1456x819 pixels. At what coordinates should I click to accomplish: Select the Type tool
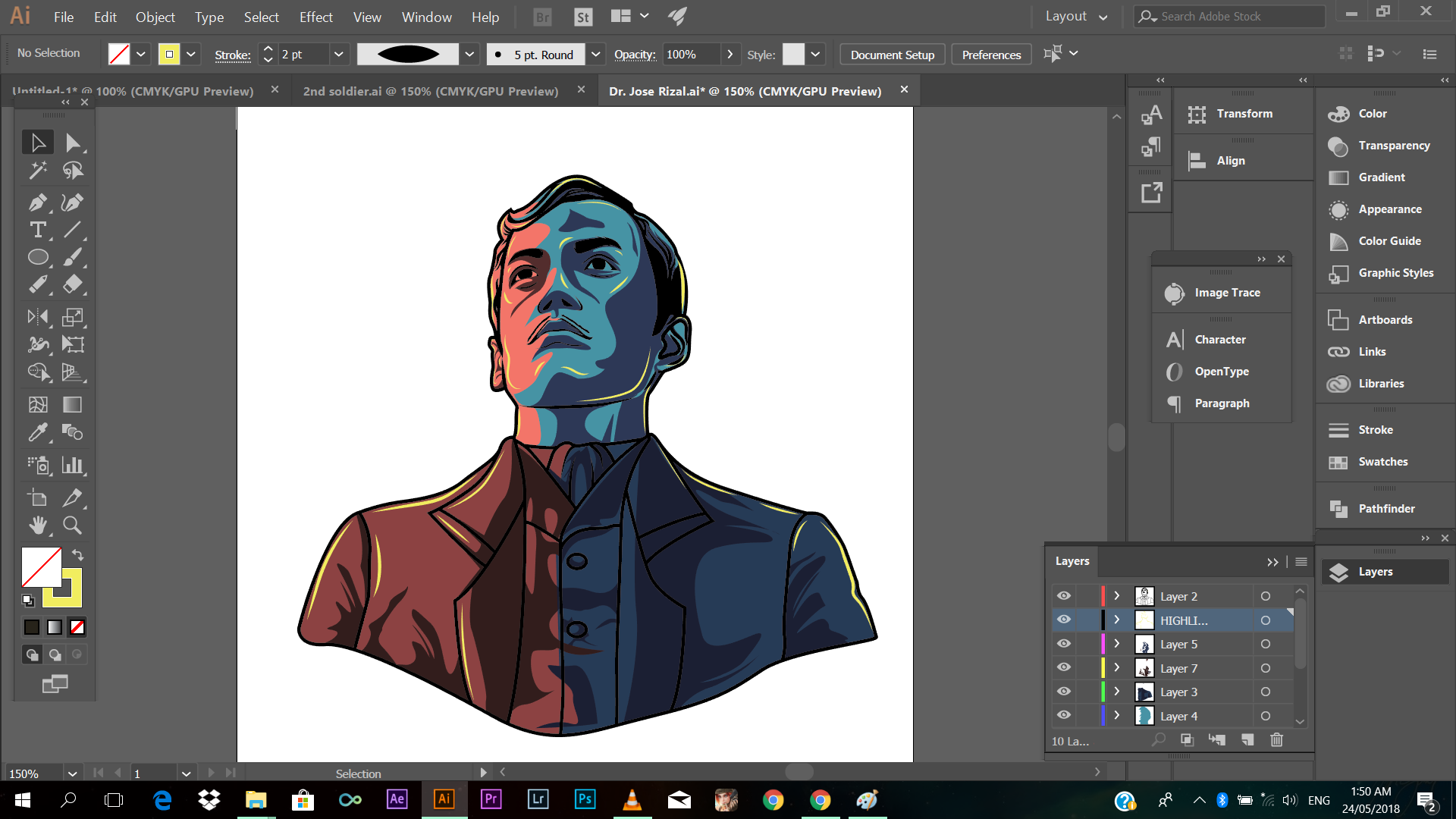pyautogui.click(x=38, y=230)
